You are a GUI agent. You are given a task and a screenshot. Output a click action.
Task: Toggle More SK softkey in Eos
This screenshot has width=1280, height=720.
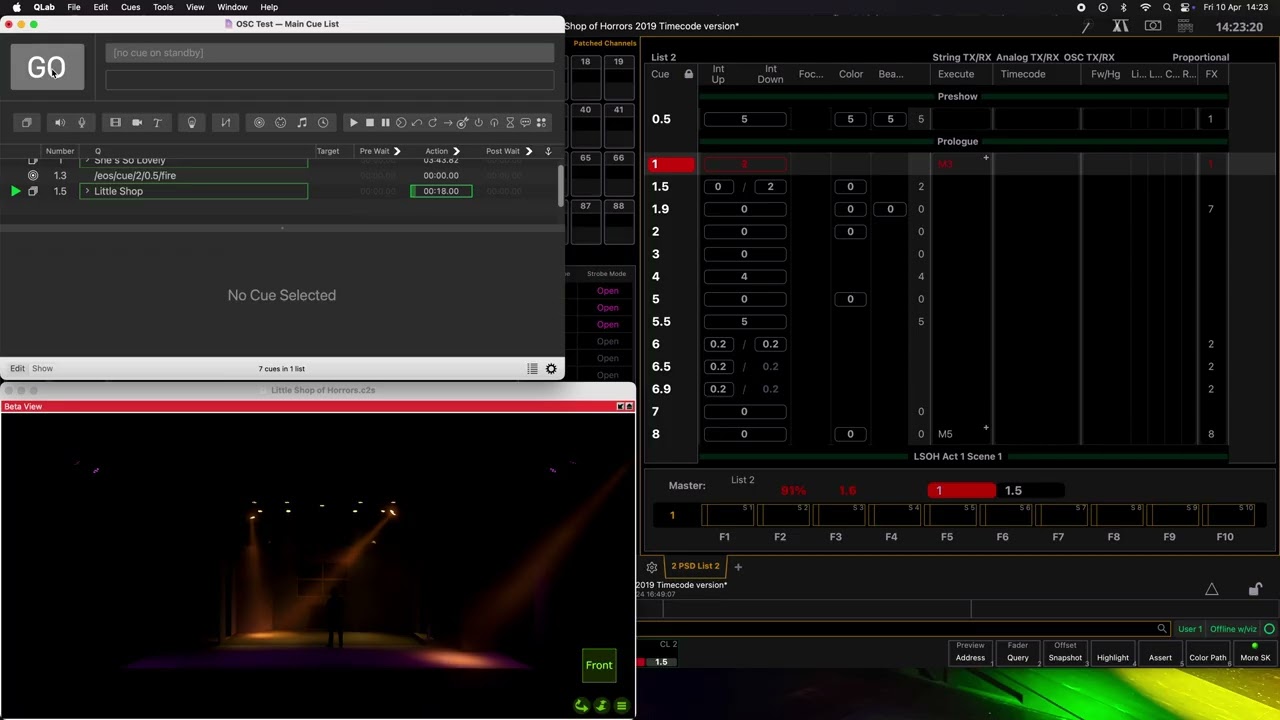coord(1255,652)
